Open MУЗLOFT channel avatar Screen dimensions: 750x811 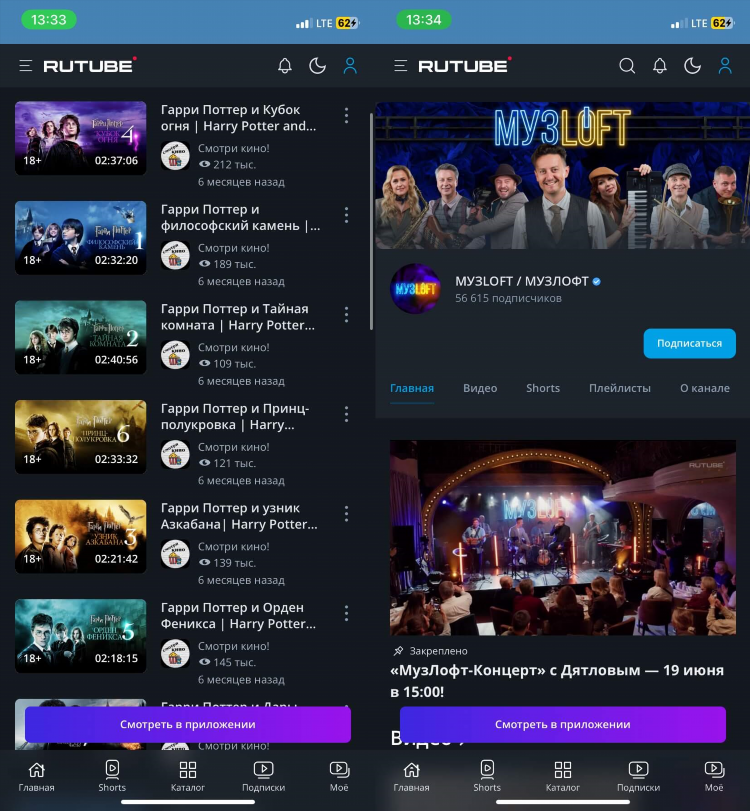coord(415,289)
